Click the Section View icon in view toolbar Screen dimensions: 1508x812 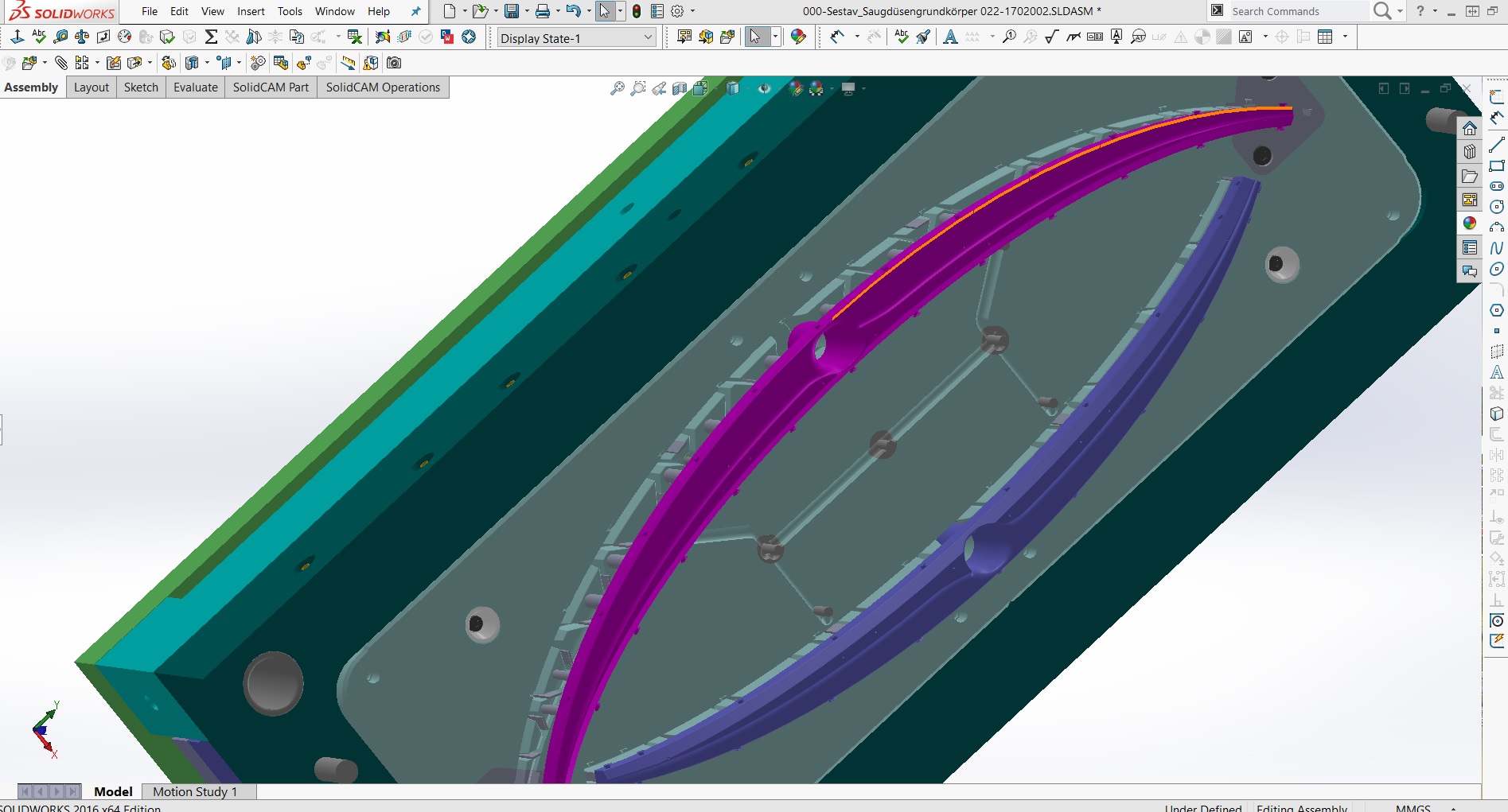click(x=680, y=88)
